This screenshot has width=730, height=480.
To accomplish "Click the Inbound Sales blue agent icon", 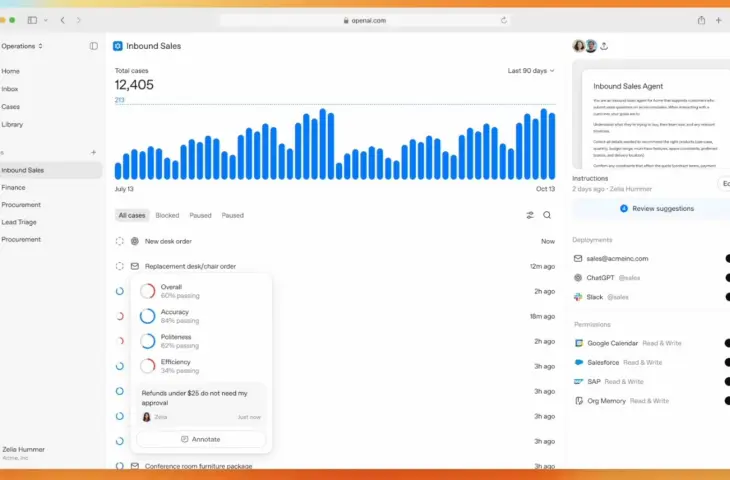I will (118, 46).
